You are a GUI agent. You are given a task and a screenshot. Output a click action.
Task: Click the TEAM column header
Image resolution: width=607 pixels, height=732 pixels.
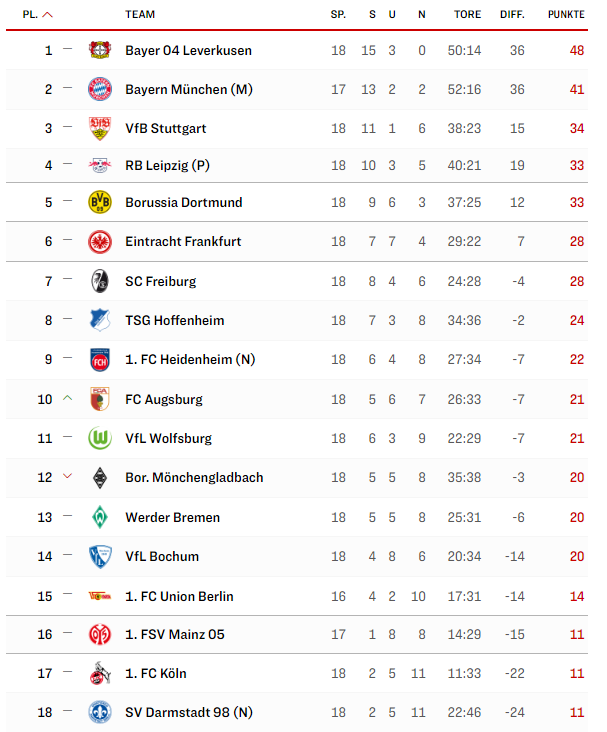pyautogui.click(x=140, y=14)
